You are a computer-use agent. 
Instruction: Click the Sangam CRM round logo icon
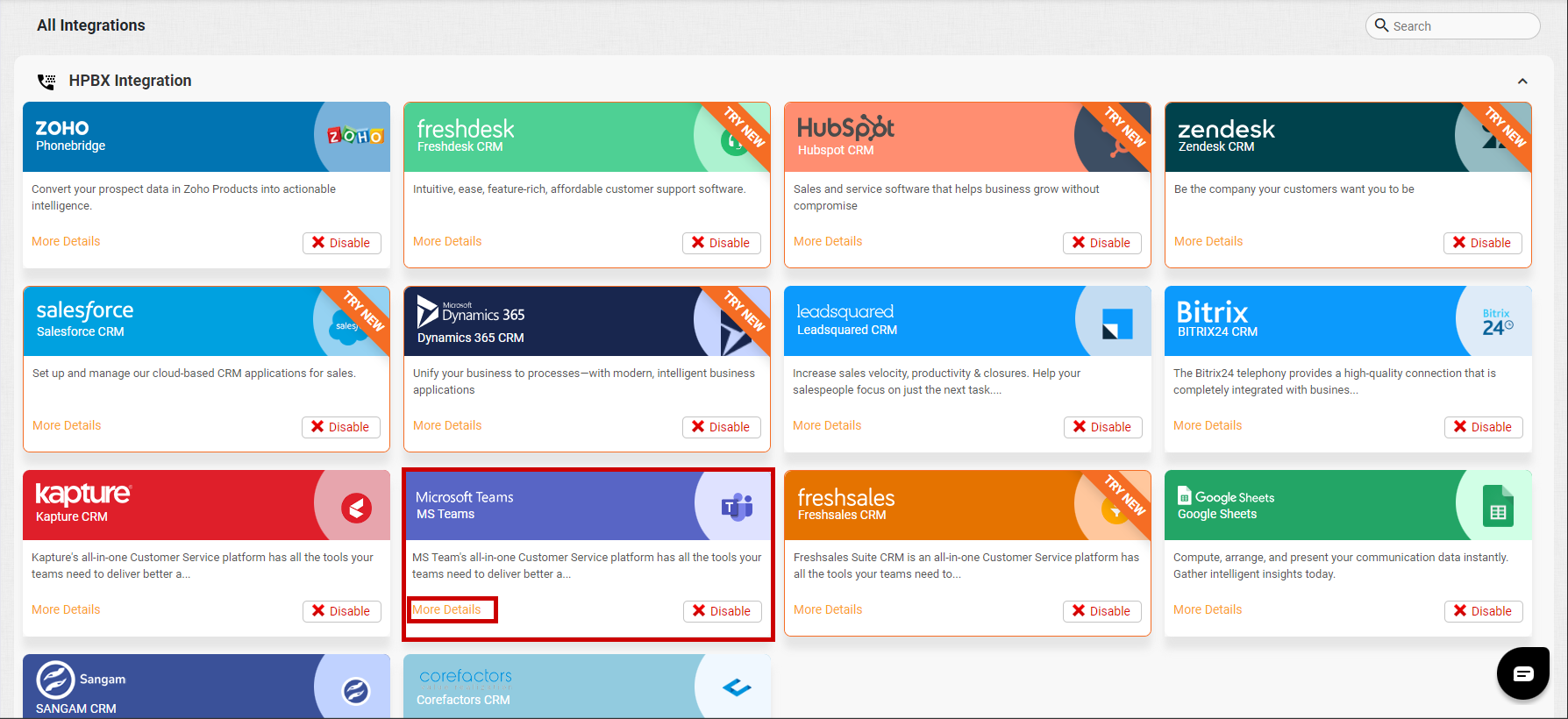[356, 692]
